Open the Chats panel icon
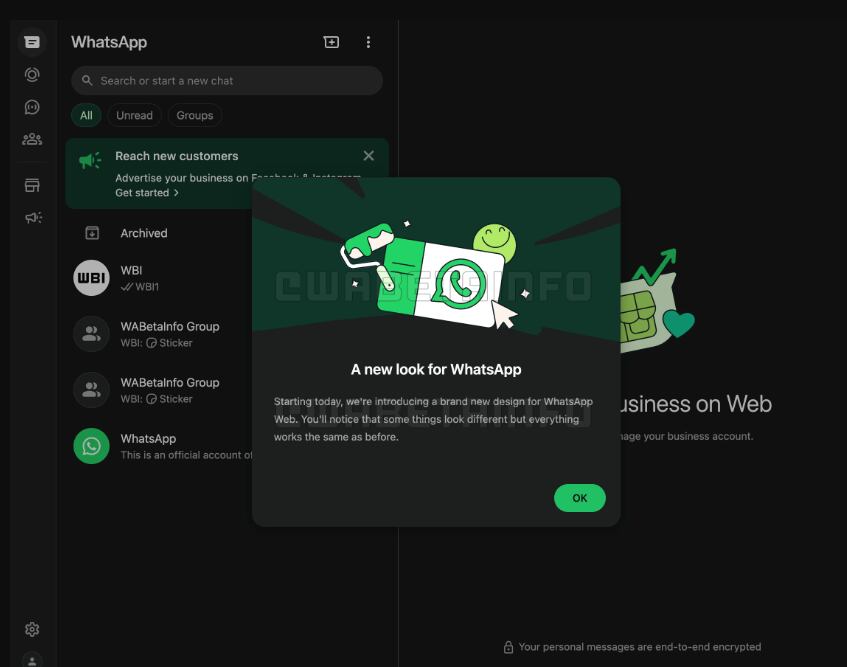Viewport: 847px width, 667px height. pos(32,41)
